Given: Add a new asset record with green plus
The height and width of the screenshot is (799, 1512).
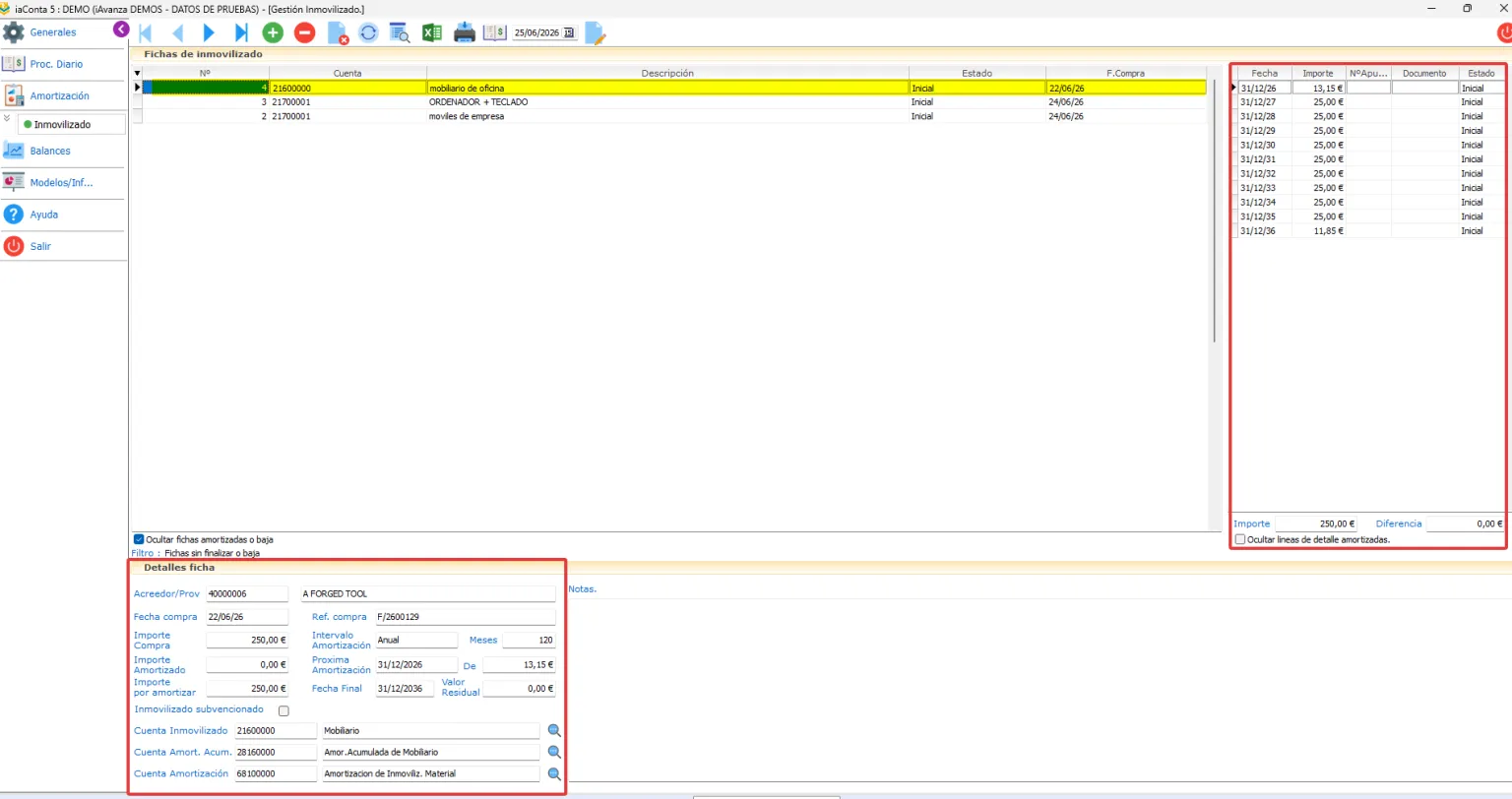Looking at the screenshot, I should point(273,32).
